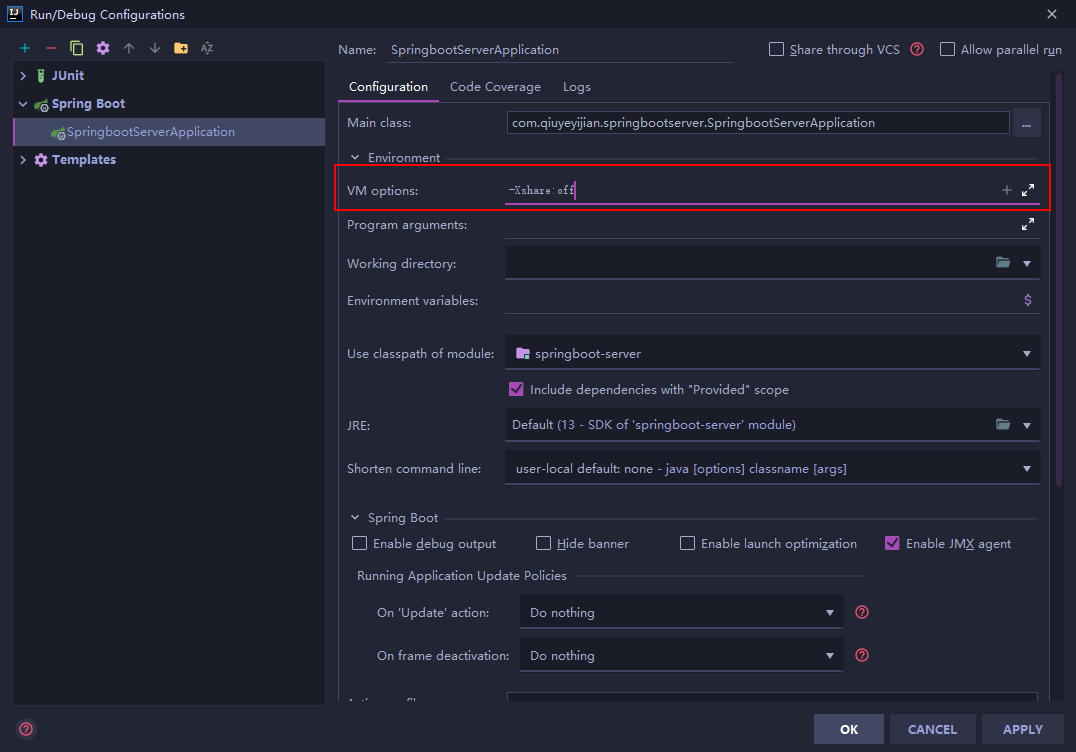
Task: Click the Templates gear icon in tree
Action: coord(41,160)
